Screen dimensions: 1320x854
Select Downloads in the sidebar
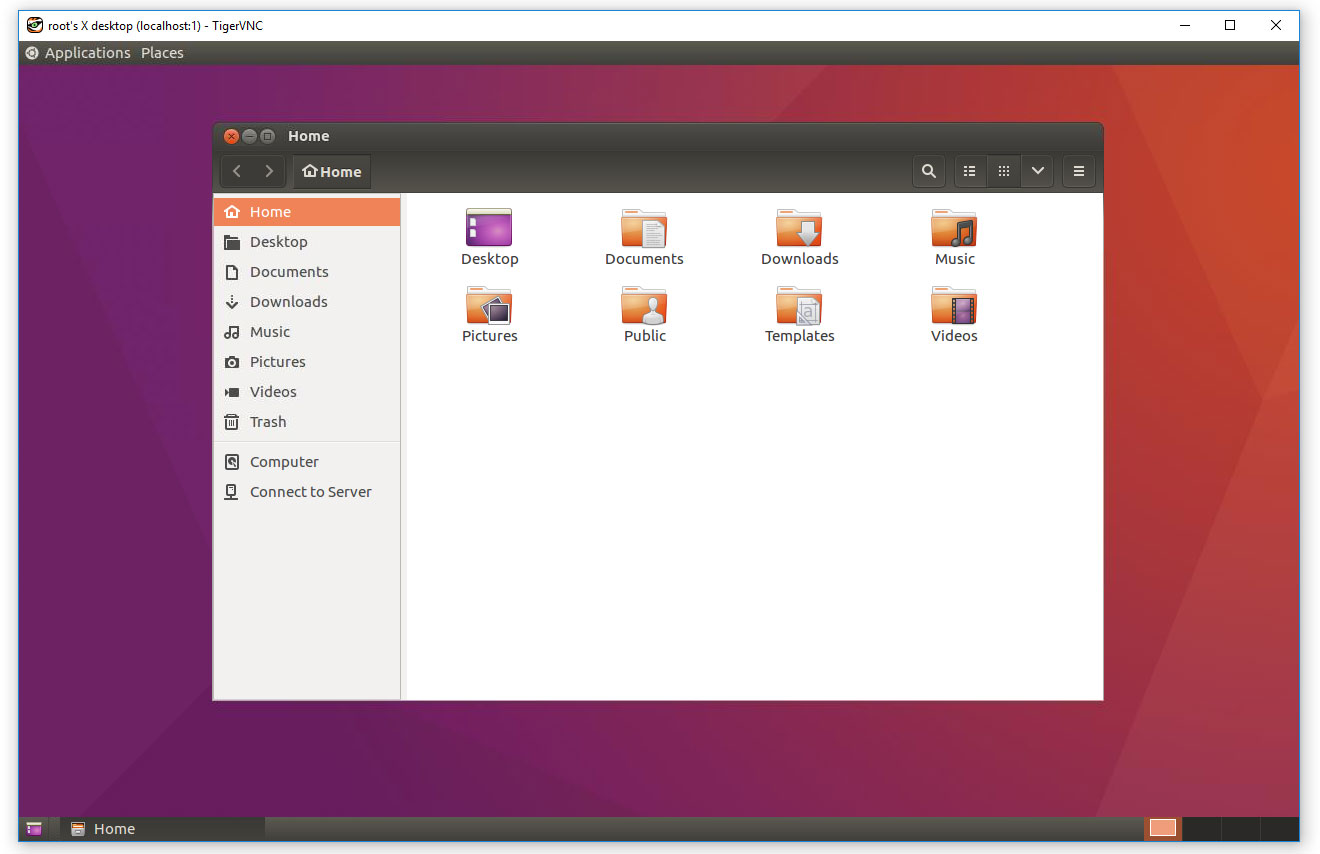(307, 301)
